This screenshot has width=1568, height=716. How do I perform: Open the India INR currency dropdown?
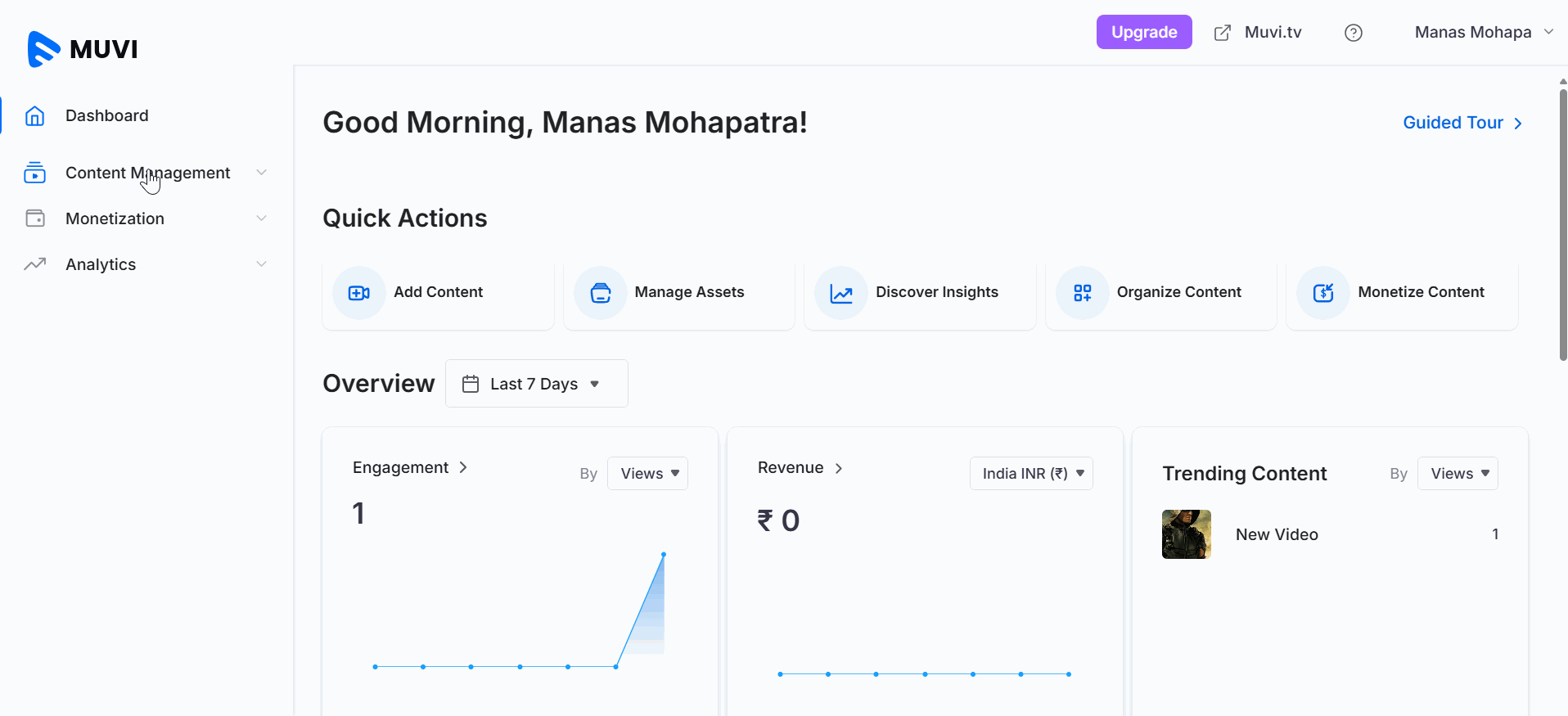point(1030,474)
